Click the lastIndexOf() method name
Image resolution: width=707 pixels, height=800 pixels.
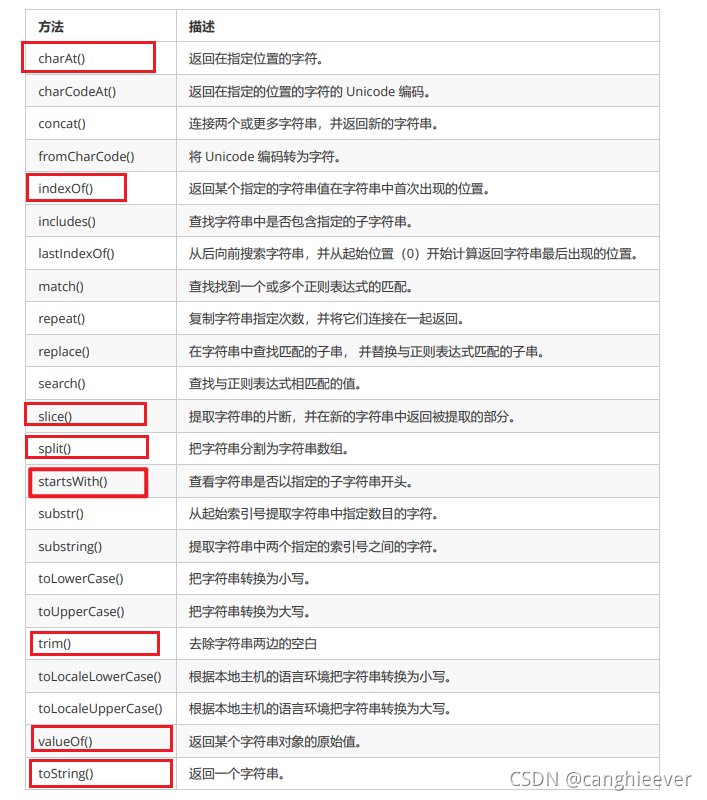77,254
